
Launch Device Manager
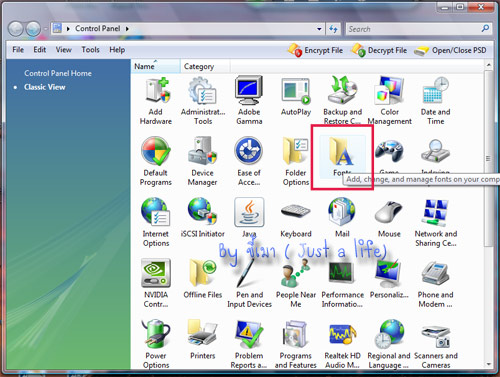202,162
